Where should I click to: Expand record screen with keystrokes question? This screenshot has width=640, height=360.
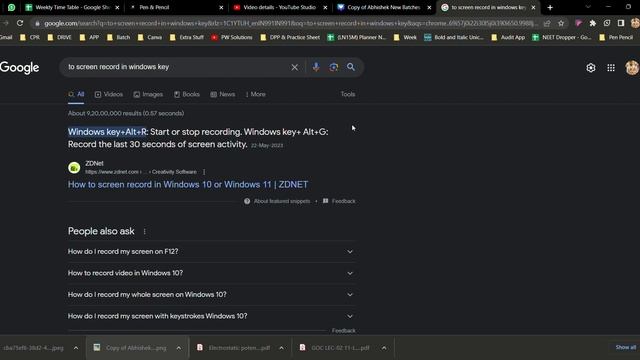211,316
